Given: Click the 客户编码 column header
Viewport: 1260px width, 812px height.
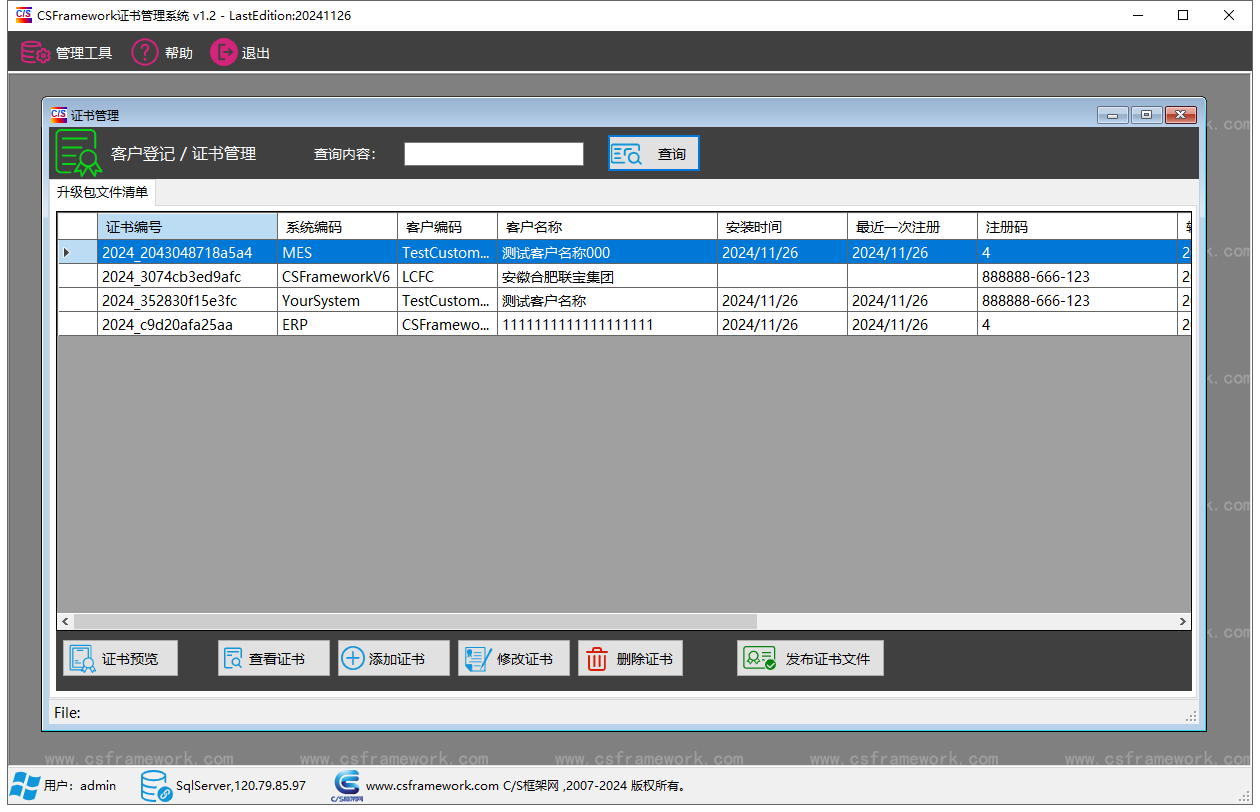Looking at the screenshot, I should 447,227.
